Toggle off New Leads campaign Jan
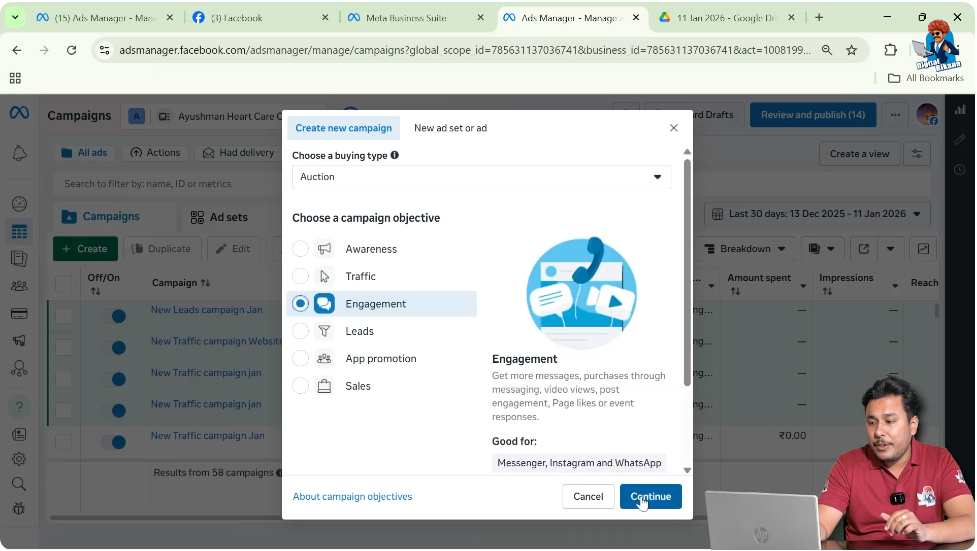This screenshot has width=977, height=551. (114, 316)
